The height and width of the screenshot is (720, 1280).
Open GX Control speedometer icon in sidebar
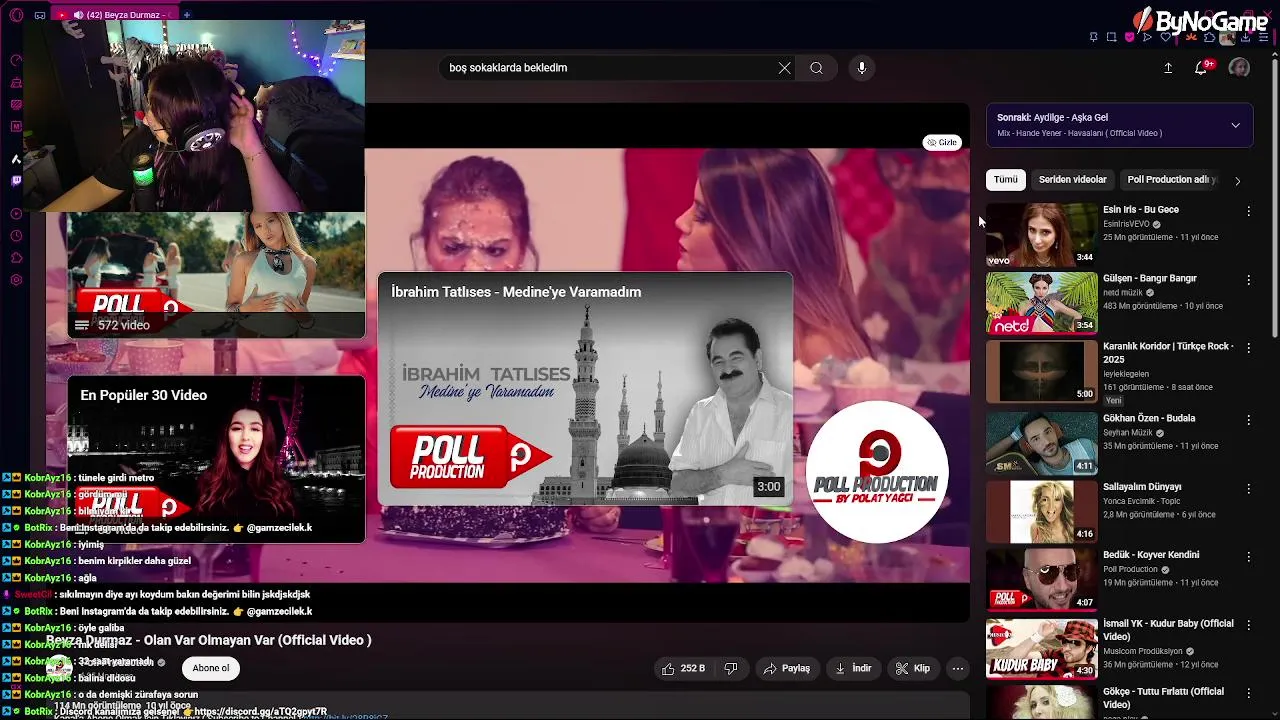16,60
